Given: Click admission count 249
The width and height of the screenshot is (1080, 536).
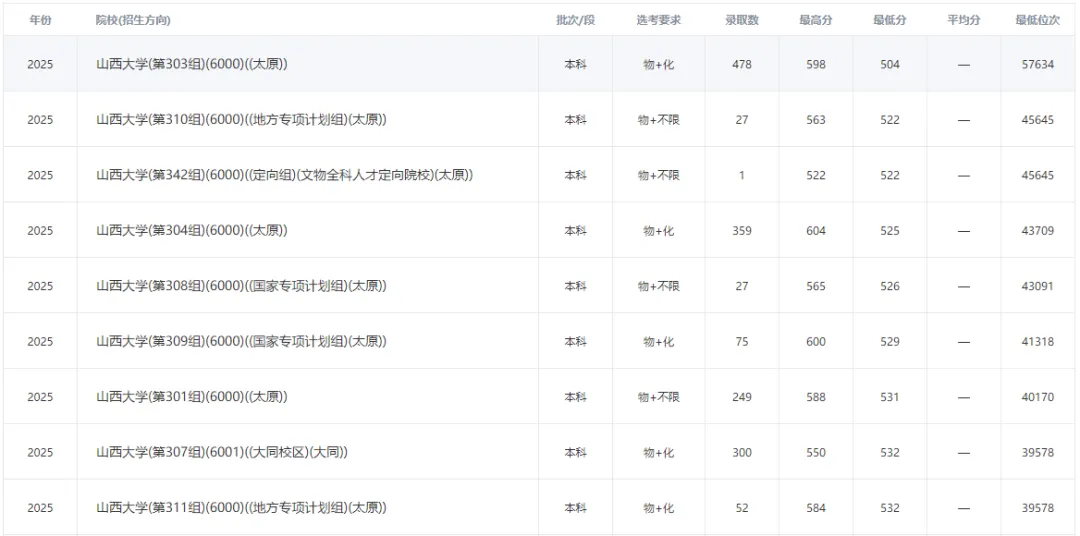Looking at the screenshot, I should [x=742, y=397].
